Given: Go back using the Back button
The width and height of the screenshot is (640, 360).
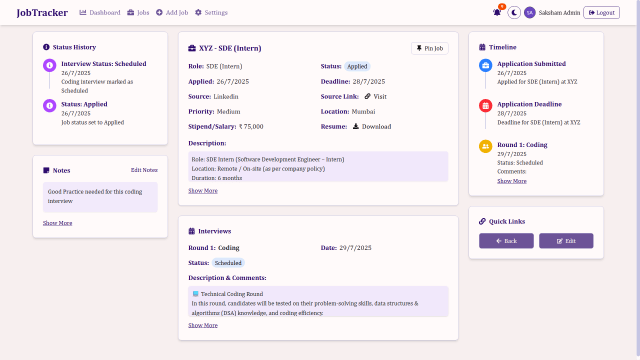Looking at the screenshot, I should pyautogui.click(x=506, y=241).
